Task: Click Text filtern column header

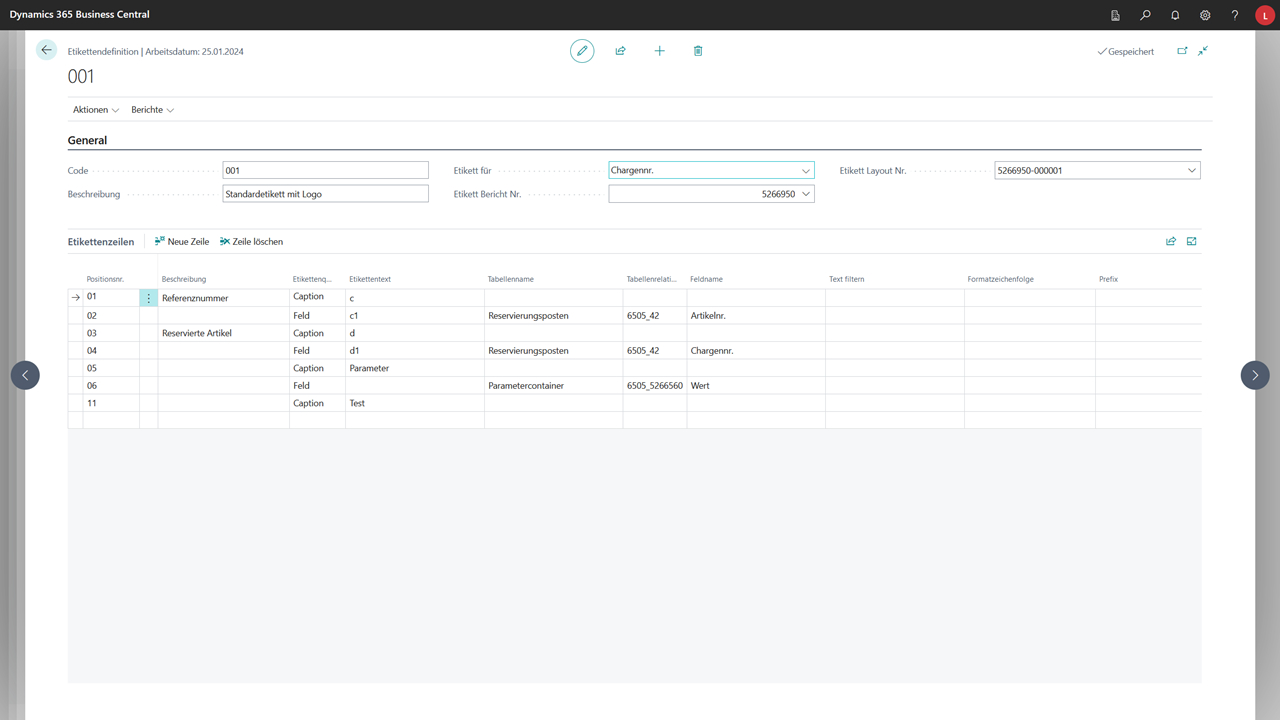Action: coord(846,279)
